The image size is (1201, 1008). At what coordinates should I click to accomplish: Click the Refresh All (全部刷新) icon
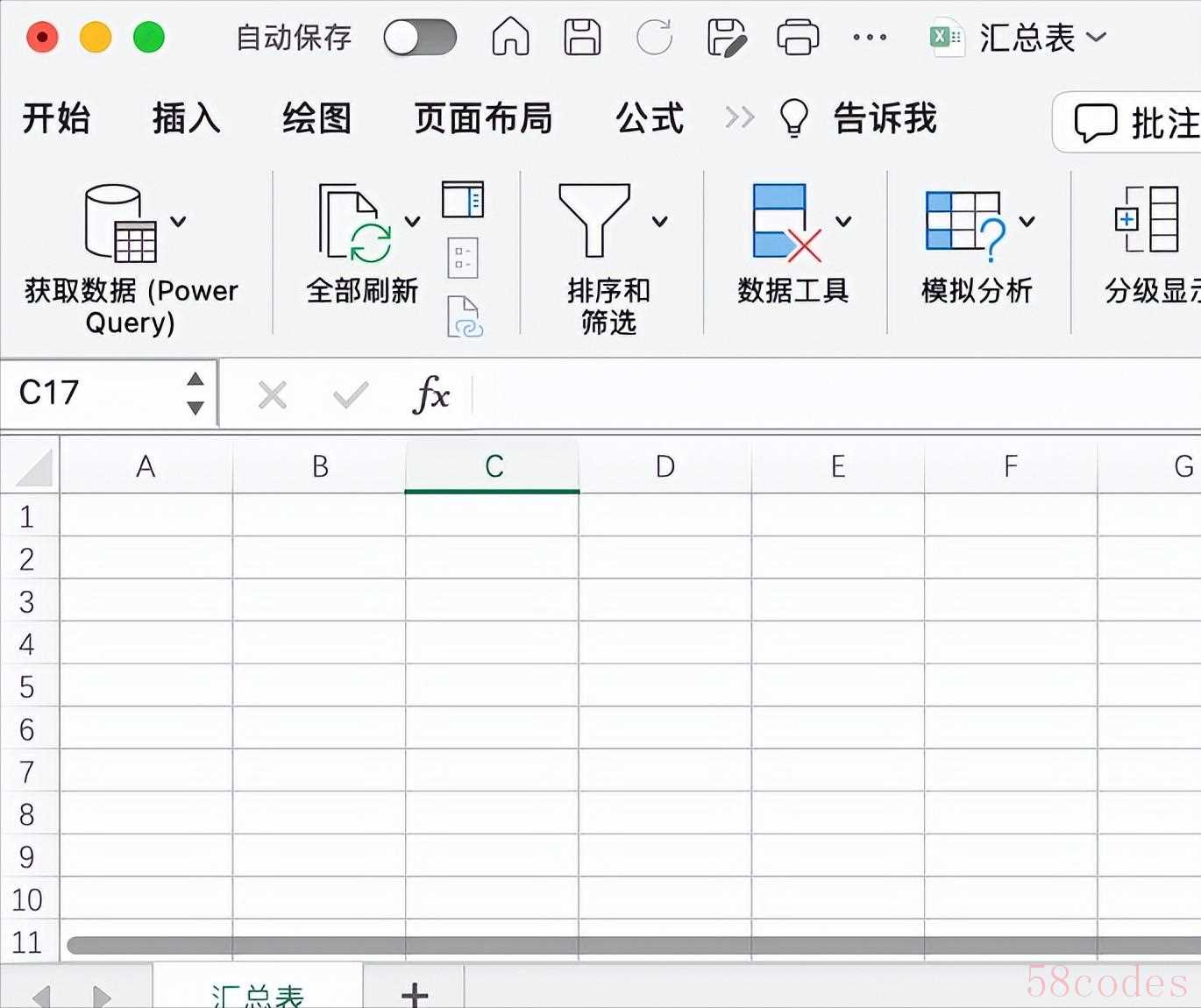pos(355,224)
